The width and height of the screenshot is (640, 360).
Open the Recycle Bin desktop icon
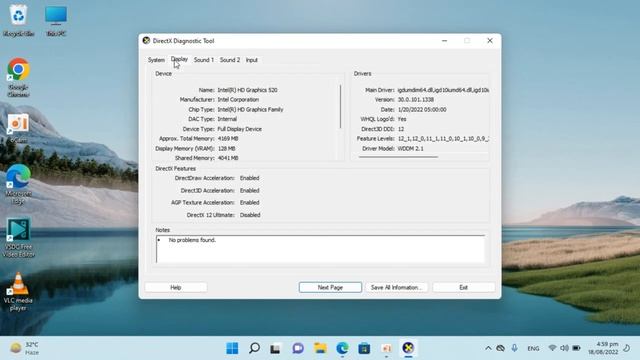click(18, 20)
